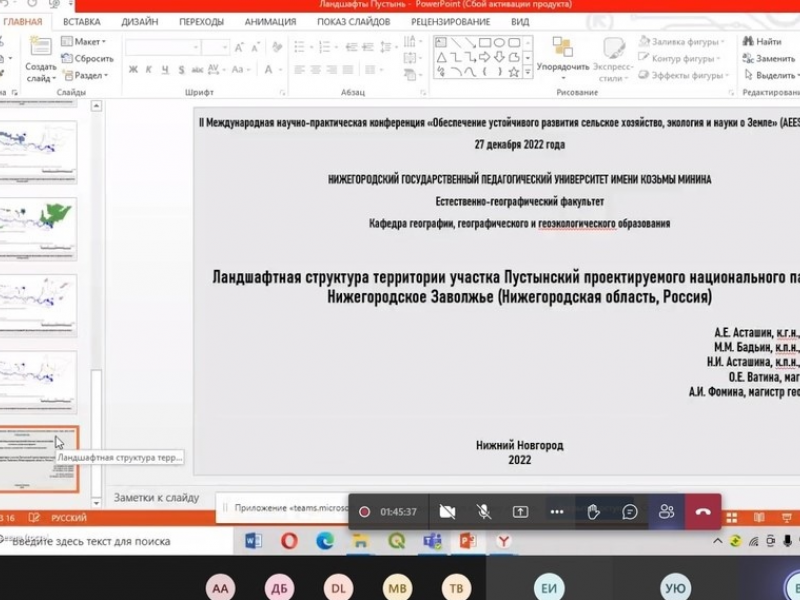Open more actions in Teams call bar
Image resolution: width=800 pixels, height=600 pixels.
tap(557, 511)
